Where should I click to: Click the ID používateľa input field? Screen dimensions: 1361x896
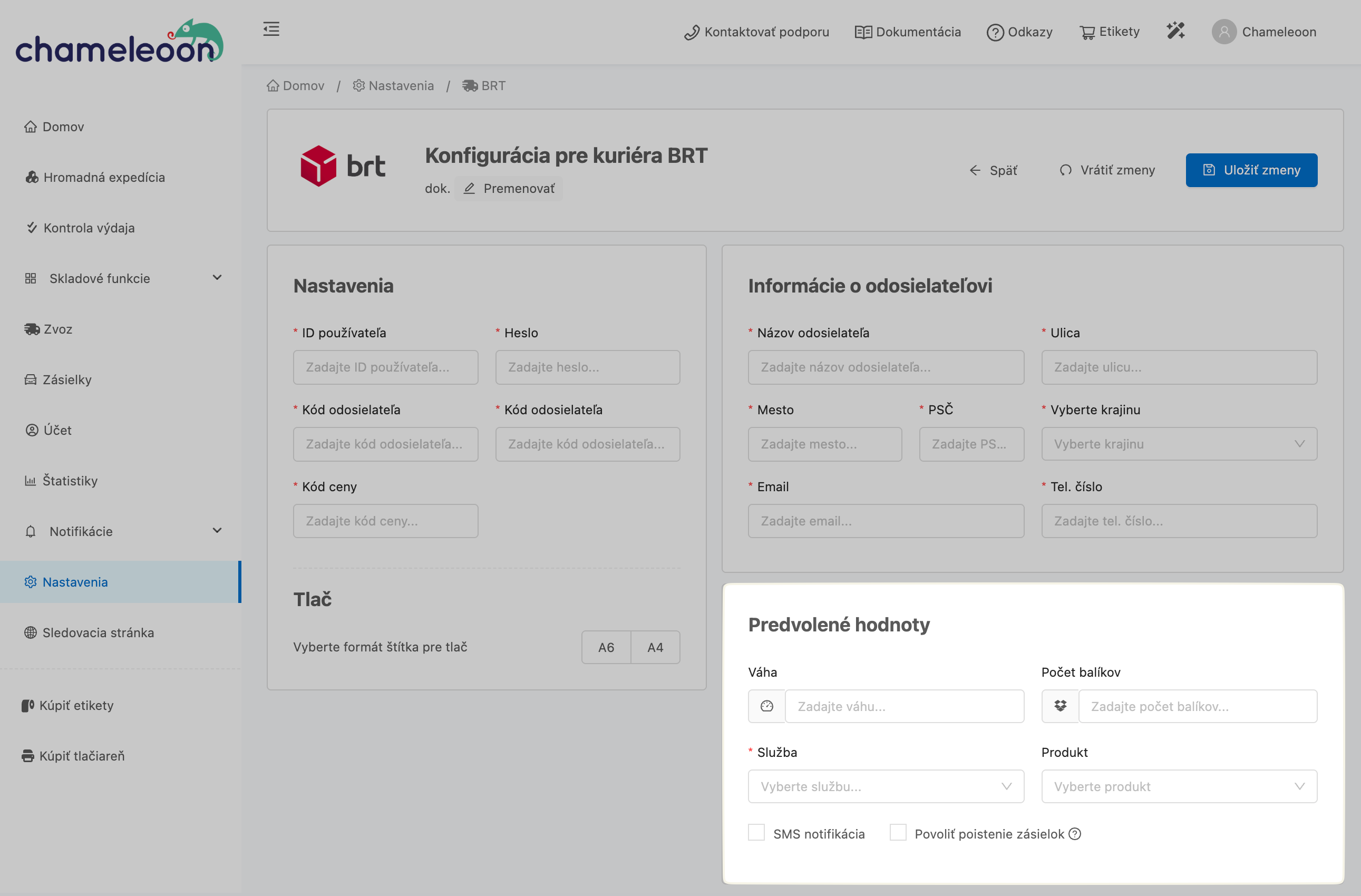point(385,367)
